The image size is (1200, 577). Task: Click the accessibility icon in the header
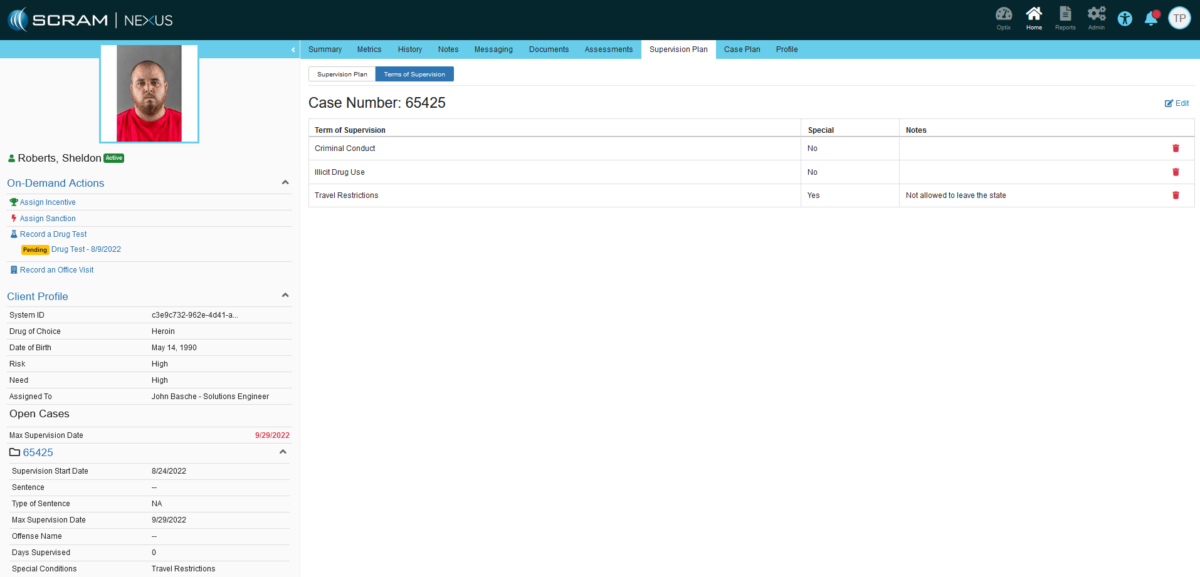(1125, 17)
